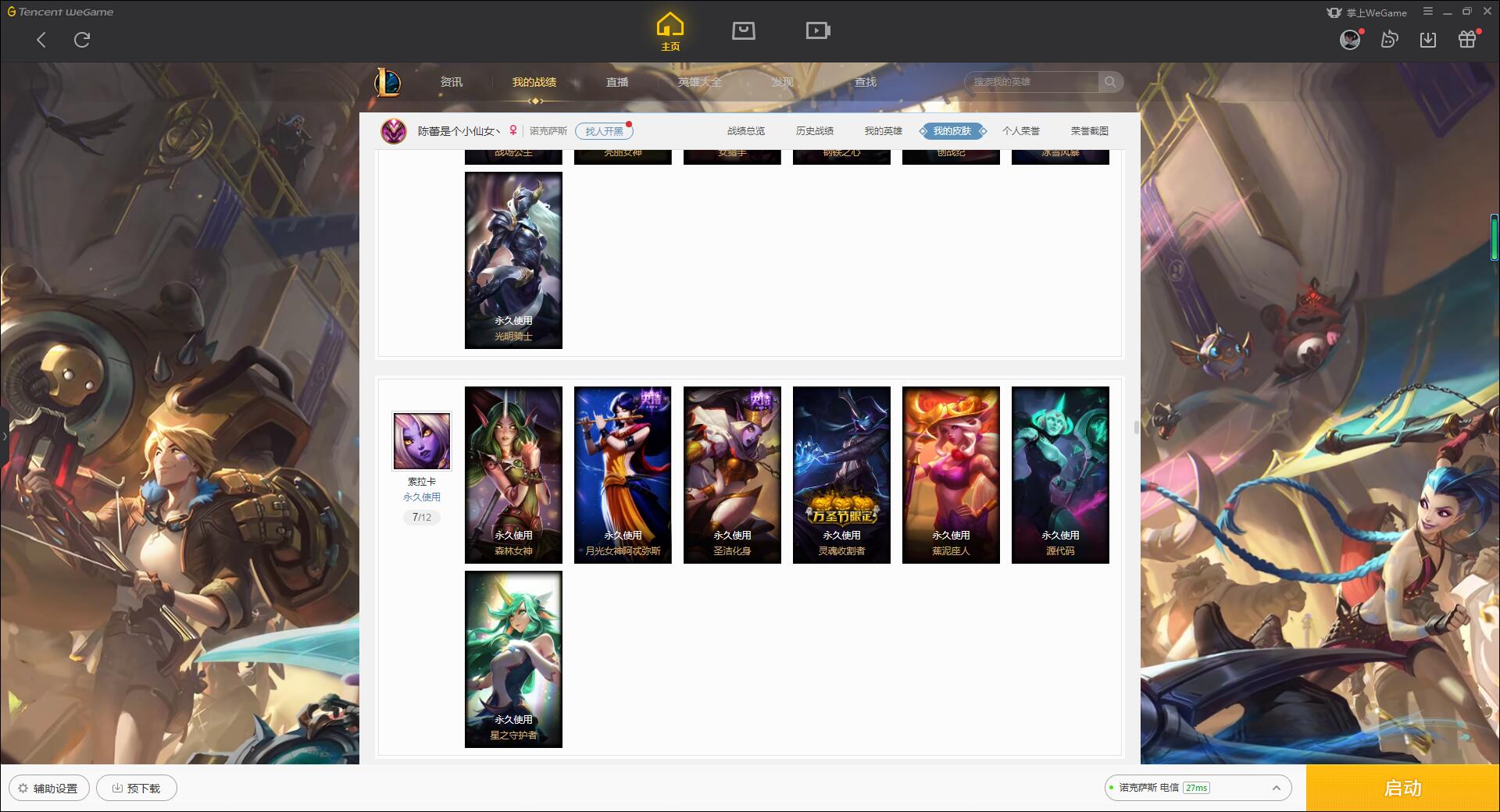Switch to 历史战绩 sub-tab
Image resolution: width=1500 pixels, height=812 pixels.
815,131
